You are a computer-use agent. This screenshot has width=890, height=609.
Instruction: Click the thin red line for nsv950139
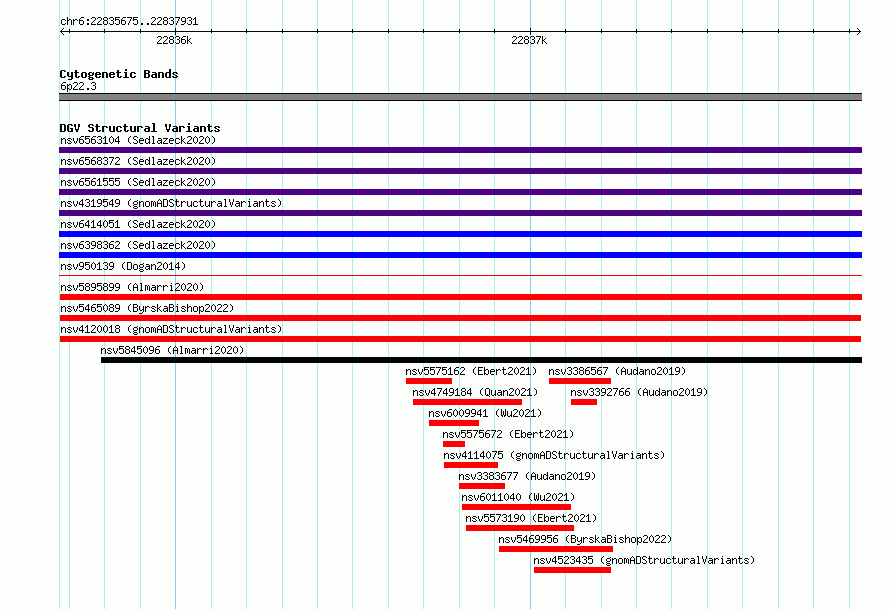460,276
